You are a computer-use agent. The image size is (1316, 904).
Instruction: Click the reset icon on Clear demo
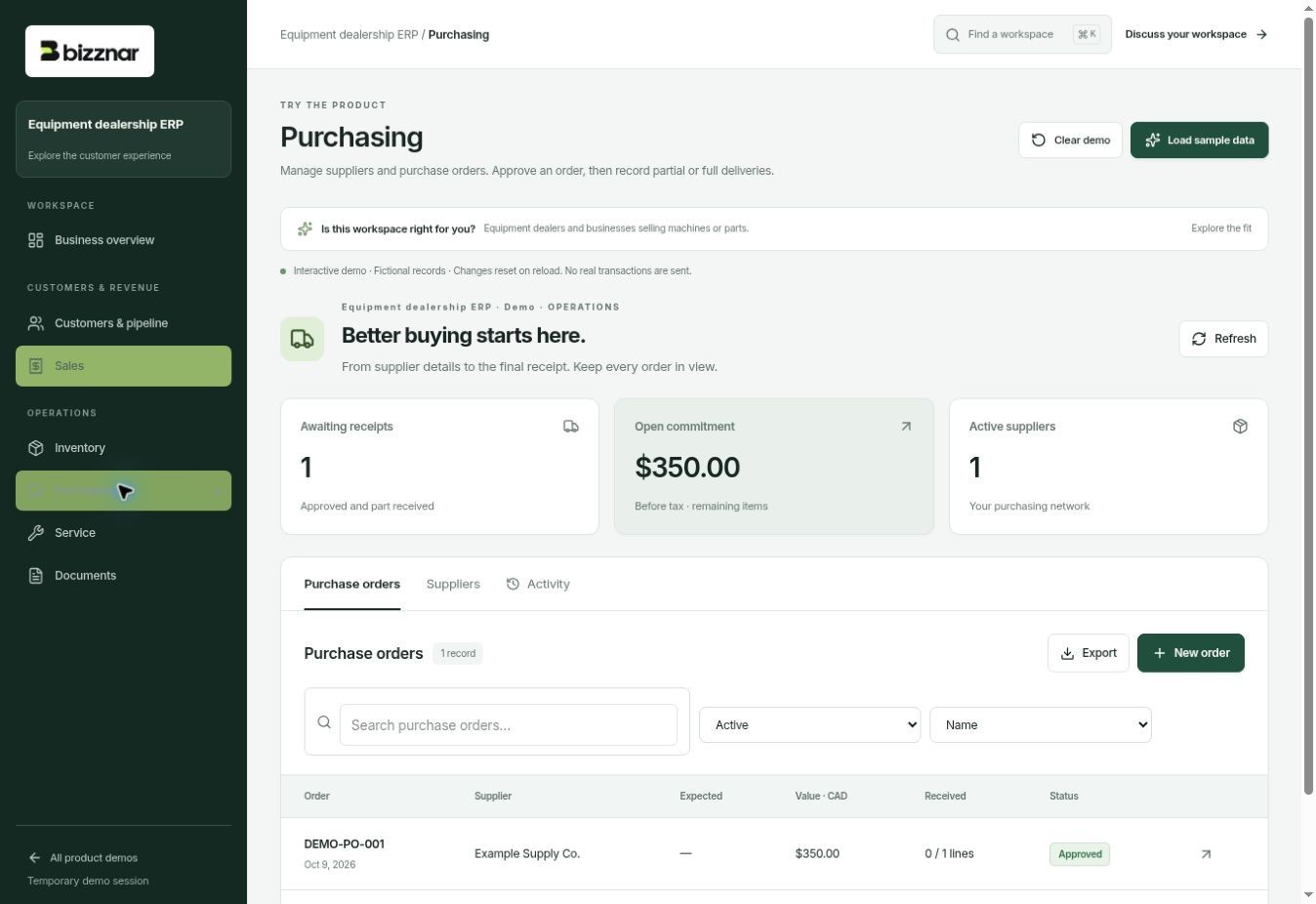1039,141
